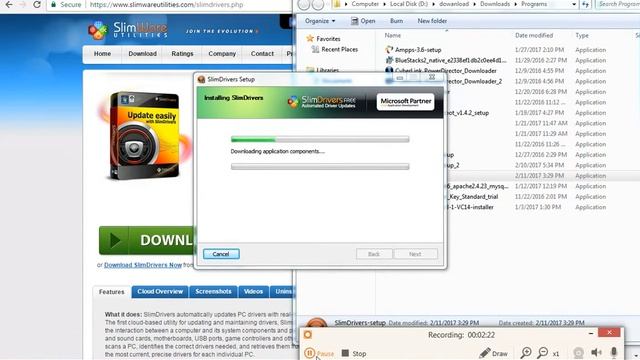640x360 pixels.
Task: Click the Recent Places icon in Explorer
Action: pos(315,49)
